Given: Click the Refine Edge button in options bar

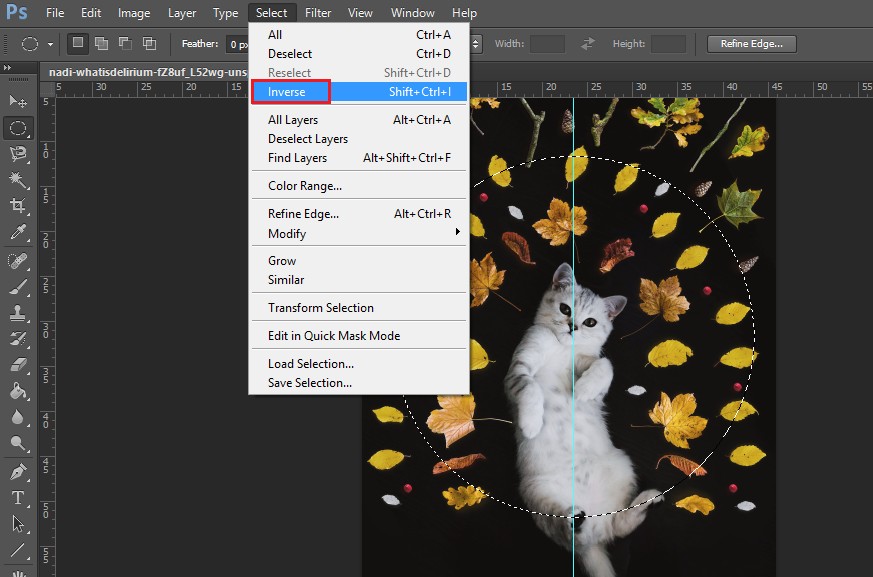Looking at the screenshot, I should (752, 43).
